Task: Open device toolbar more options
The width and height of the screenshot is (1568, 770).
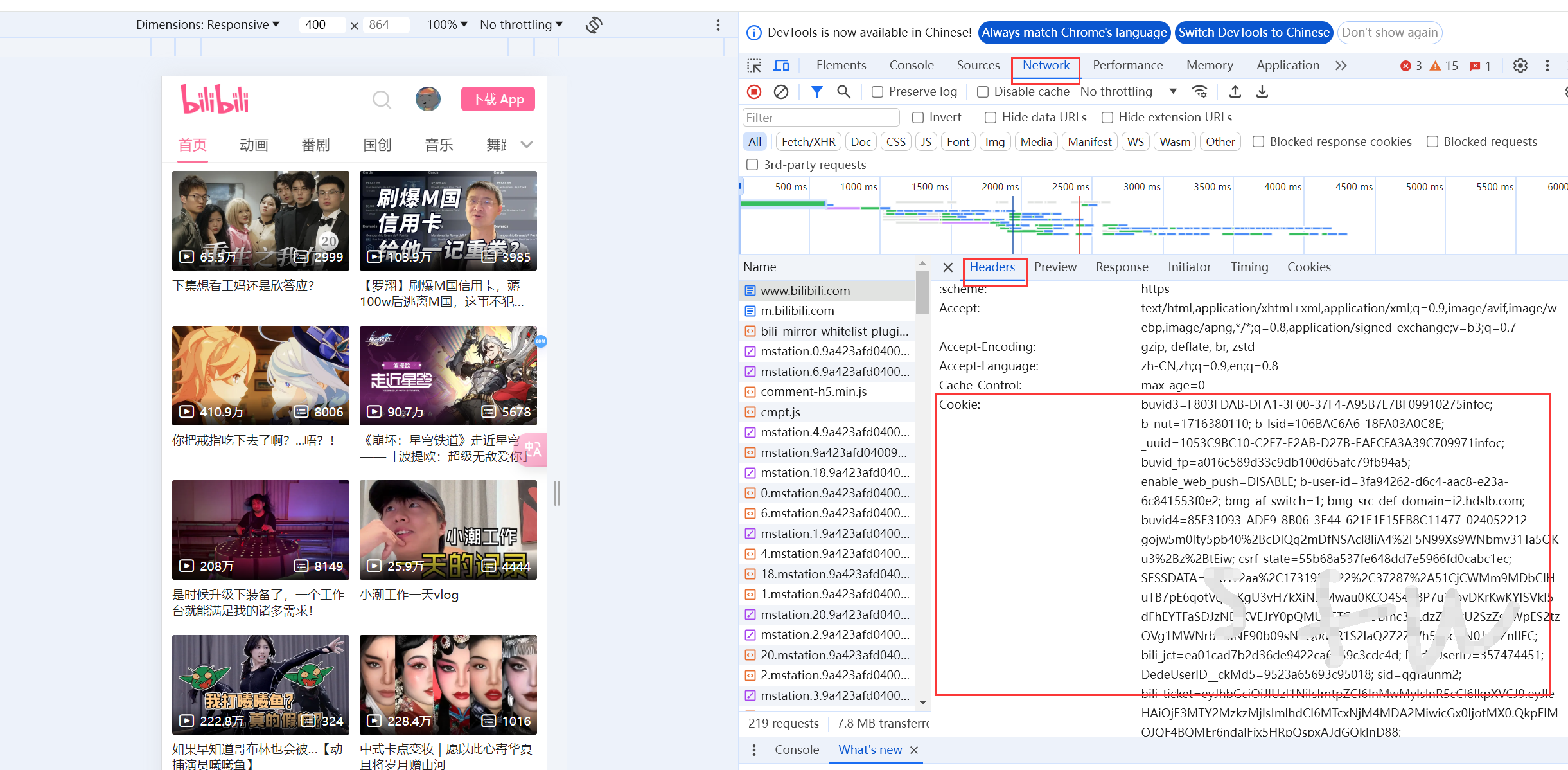Action: pos(718,25)
